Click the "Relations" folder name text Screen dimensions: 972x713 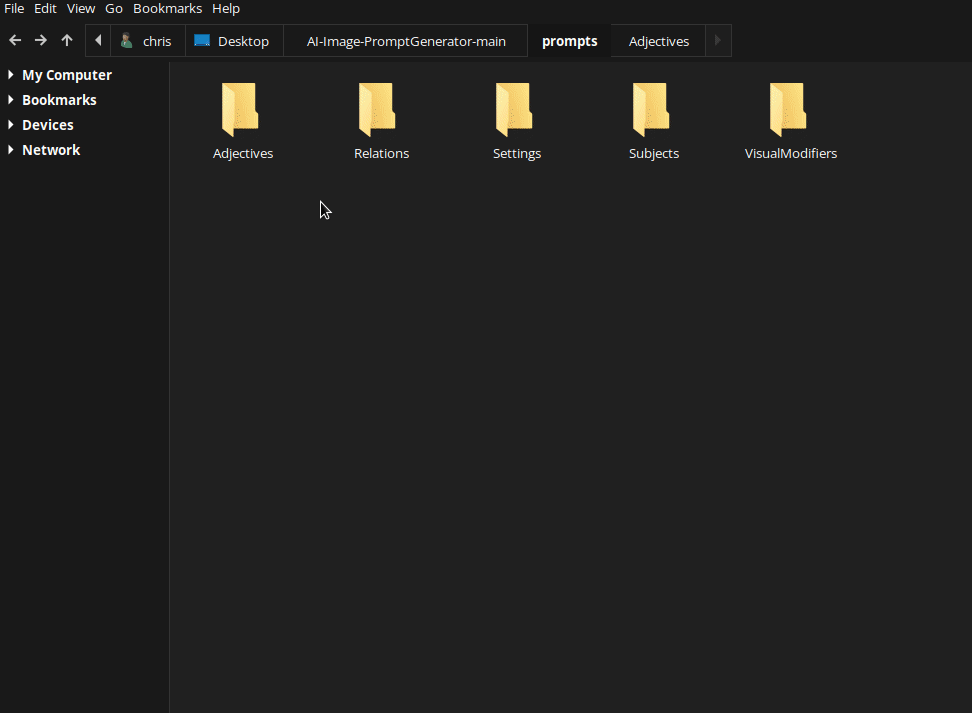[x=381, y=153]
